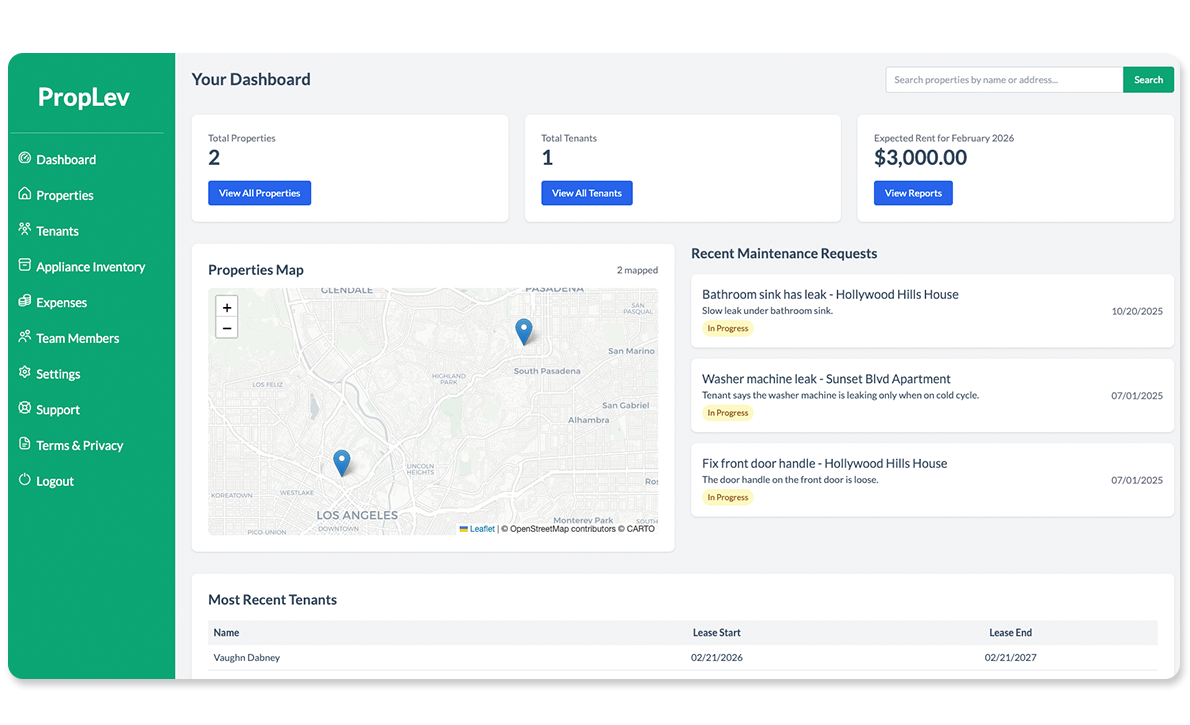This screenshot has width=1190, height=725.
Task: Click the Lease End column header
Action: (1010, 632)
